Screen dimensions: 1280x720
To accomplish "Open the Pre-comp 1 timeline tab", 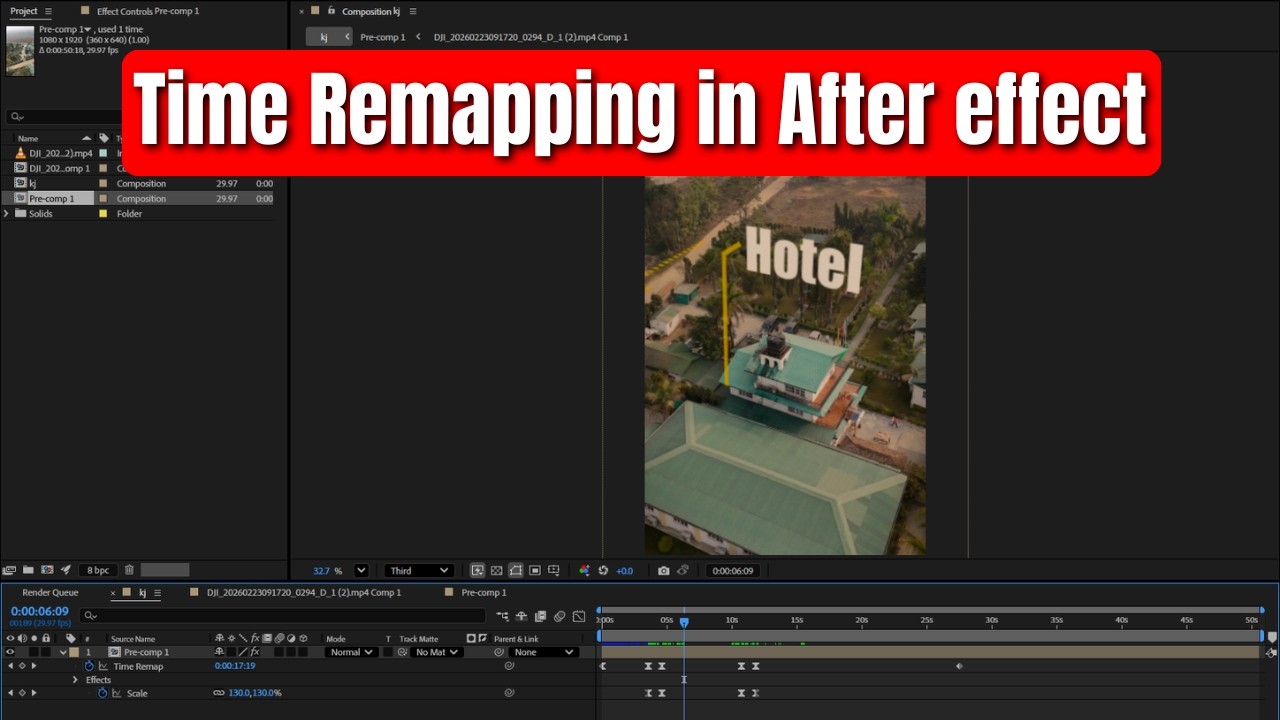I will pos(483,593).
